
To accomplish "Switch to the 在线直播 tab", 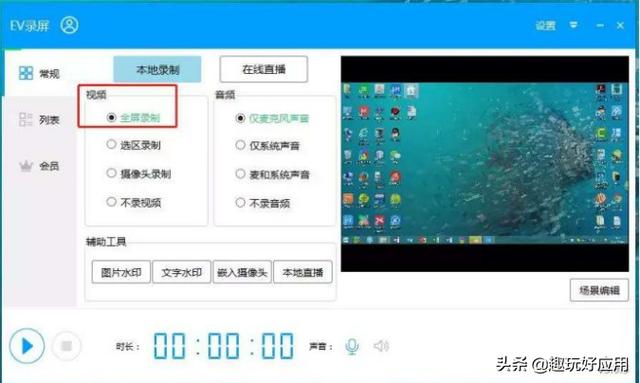I will (264, 69).
